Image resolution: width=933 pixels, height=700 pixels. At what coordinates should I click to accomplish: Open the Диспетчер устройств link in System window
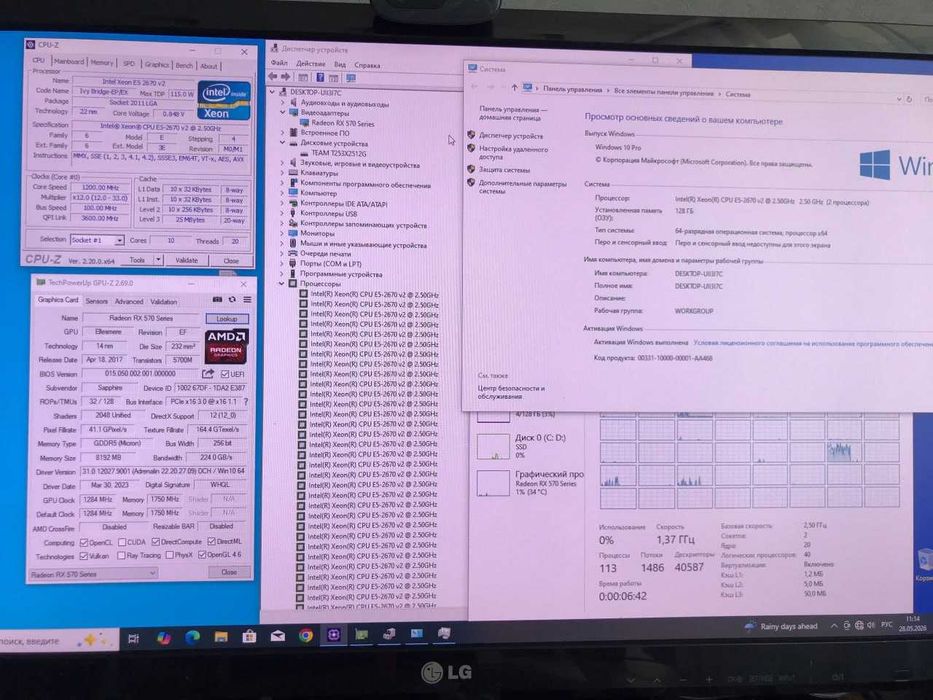[511, 136]
